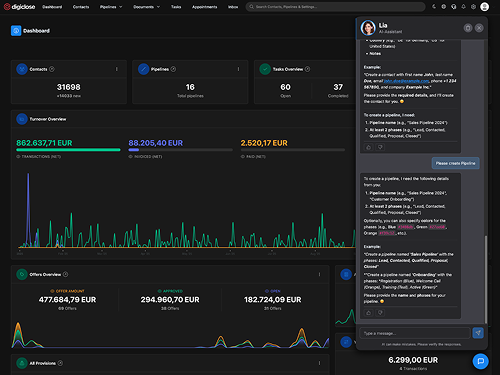500x375 pixels.
Task: Open the Inbox menu item
Action: click(x=233, y=7)
